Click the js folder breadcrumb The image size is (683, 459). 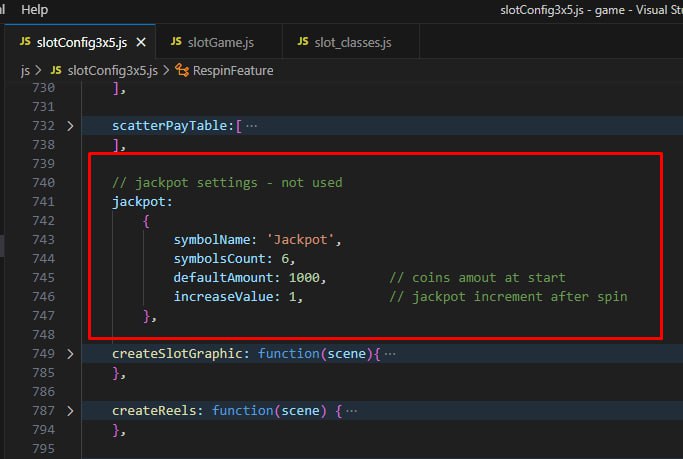(x=25, y=71)
